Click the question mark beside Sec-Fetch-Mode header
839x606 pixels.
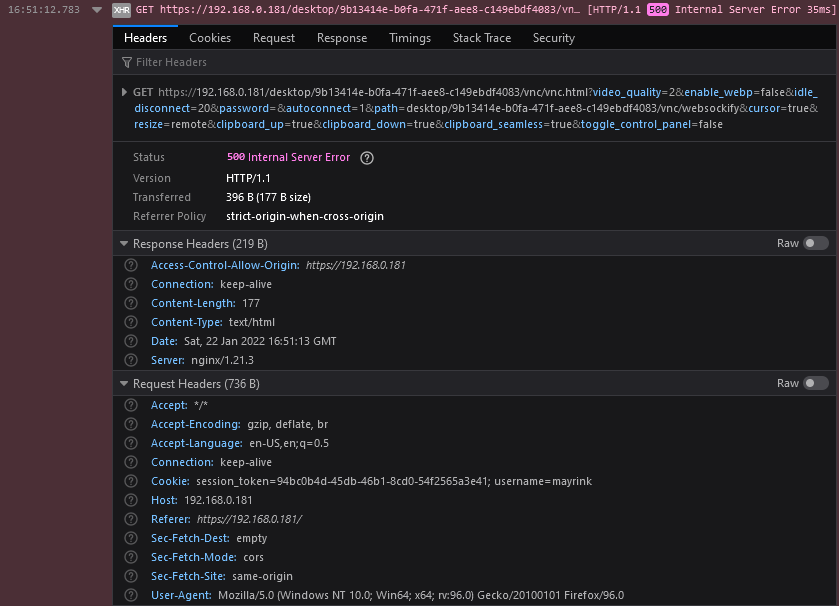click(x=131, y=557)
